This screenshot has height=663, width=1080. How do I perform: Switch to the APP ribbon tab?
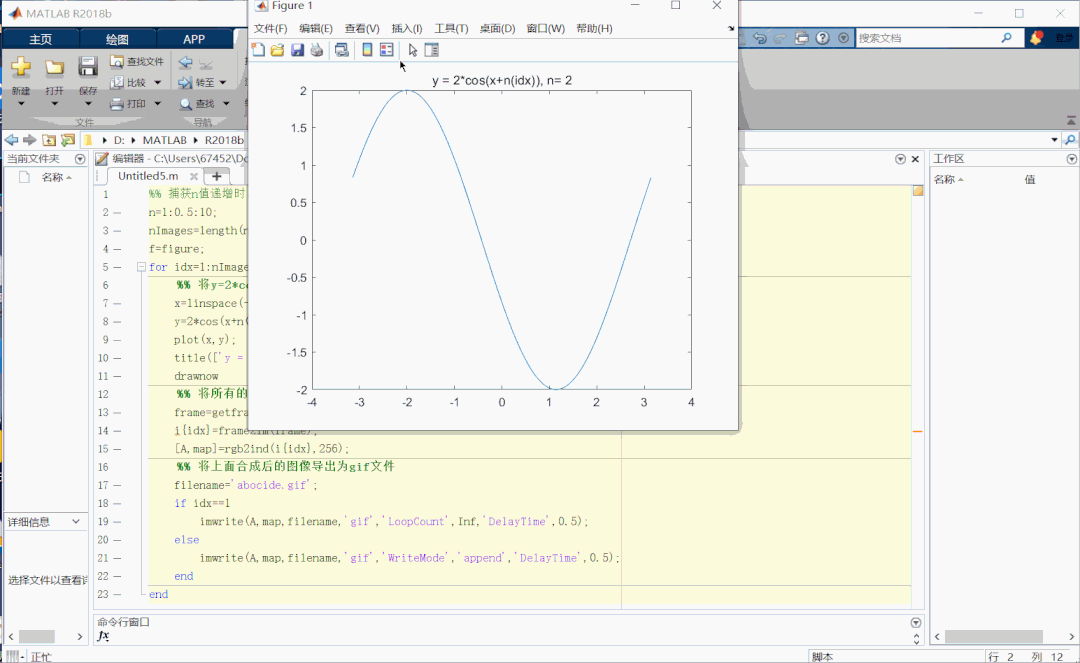click(x=194, y=39)
